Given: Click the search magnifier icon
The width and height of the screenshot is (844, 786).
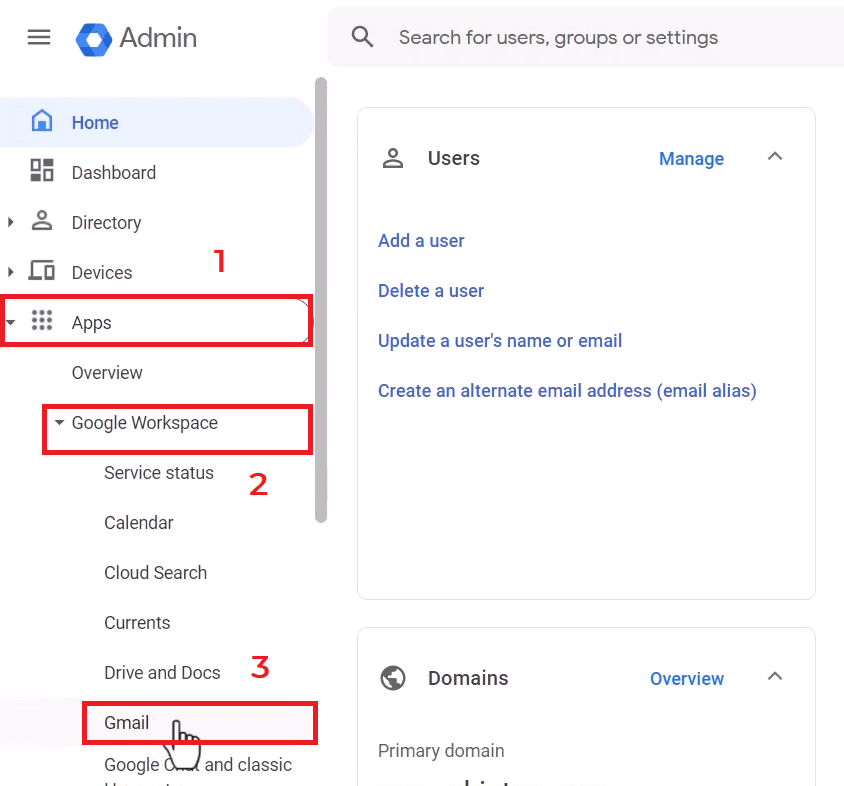Looking at the screenshot, I should (362, 38).
